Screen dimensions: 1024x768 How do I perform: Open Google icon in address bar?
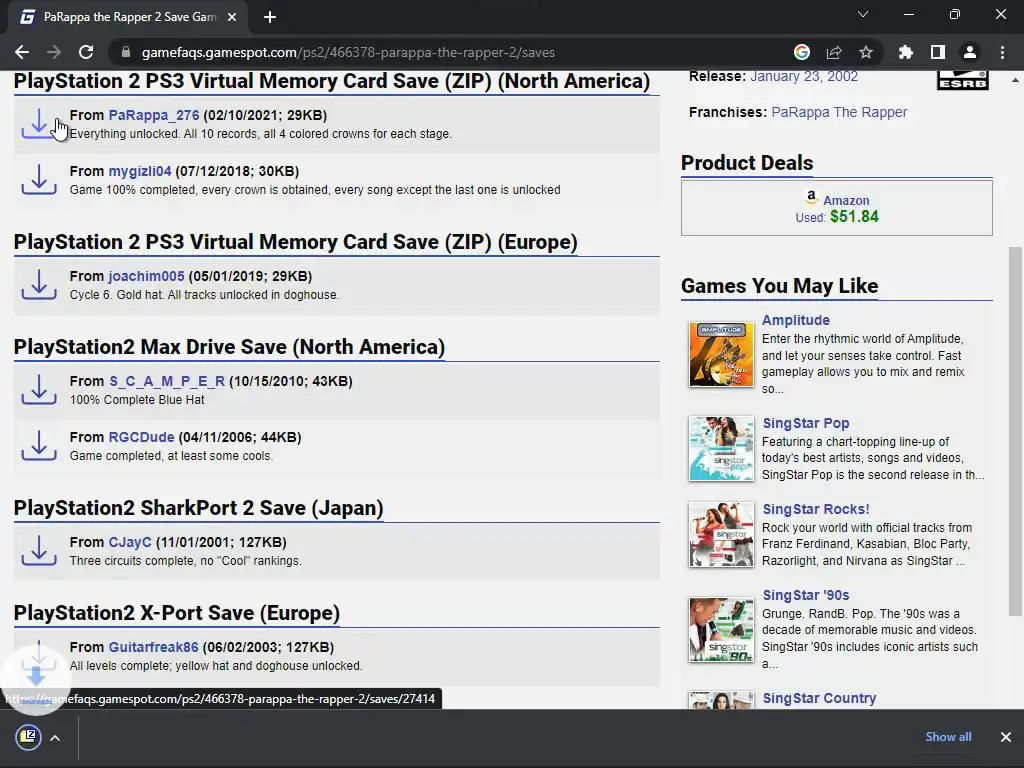[x=802, y=52]
